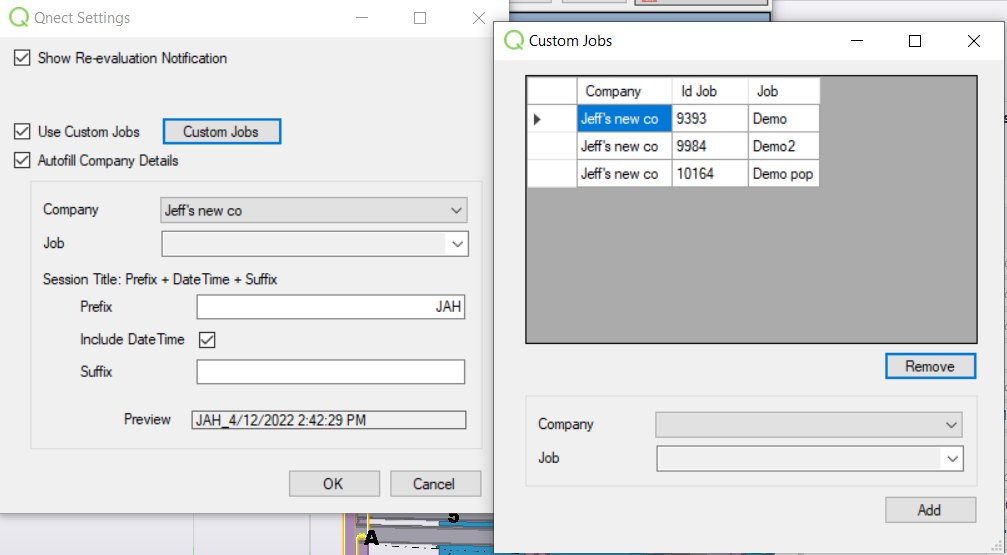
Task: Remove the selected custom job
Action: tap(931, 366)
